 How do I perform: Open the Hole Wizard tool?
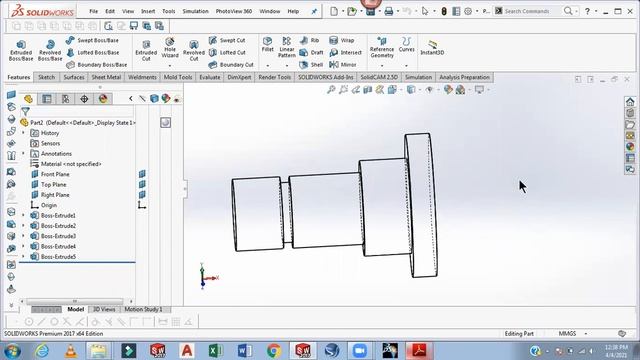tap(170, 47)
